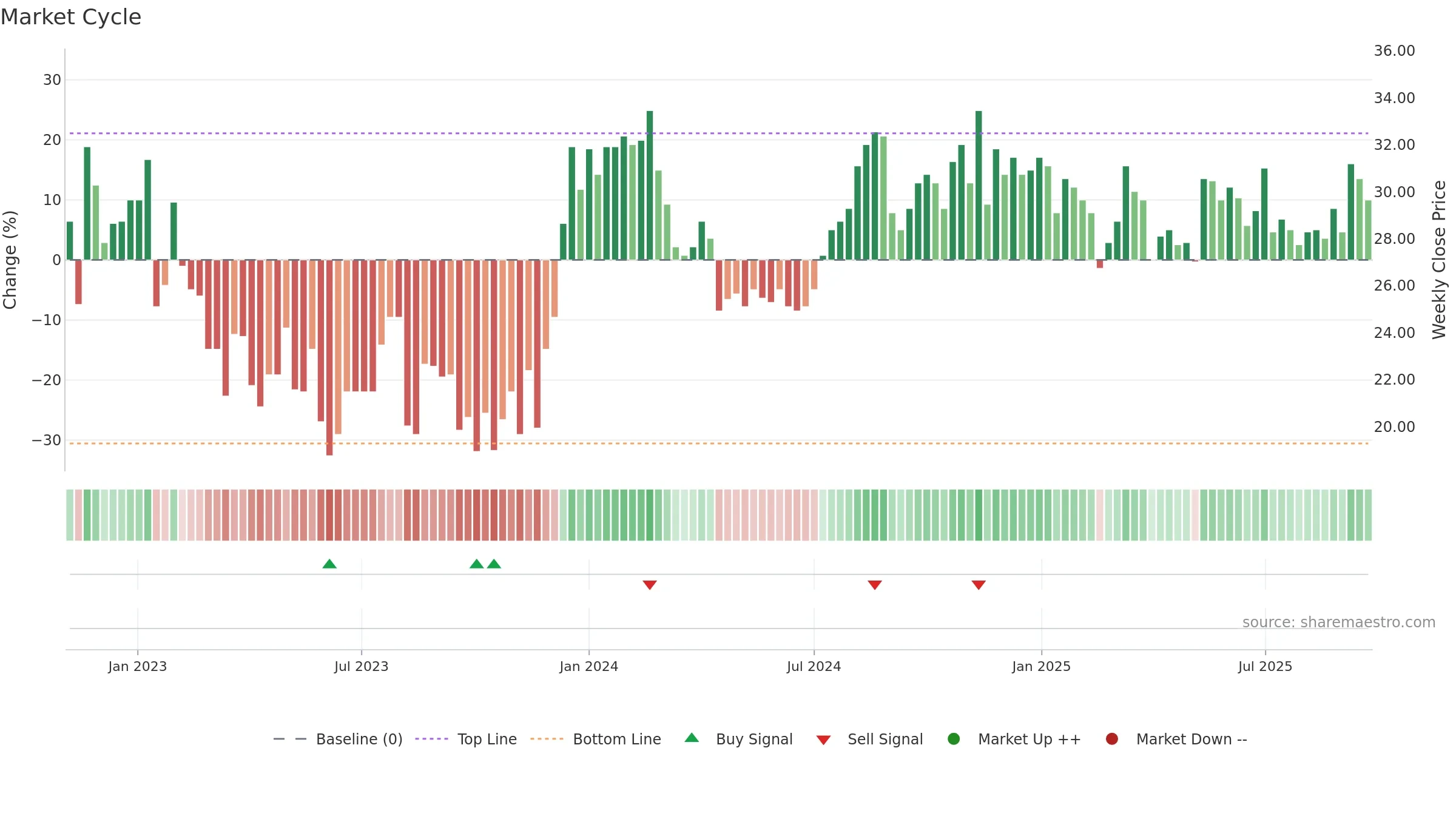Click the gray dashed Baseline legend sample
This screenshot has width=1456, height=819.
(290, 739)
